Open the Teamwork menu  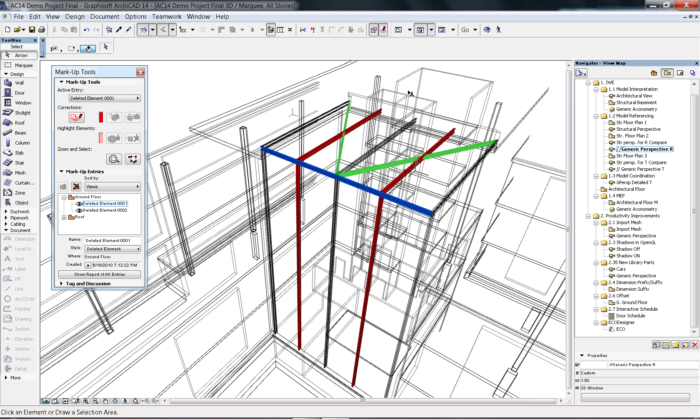coord(164,17)
